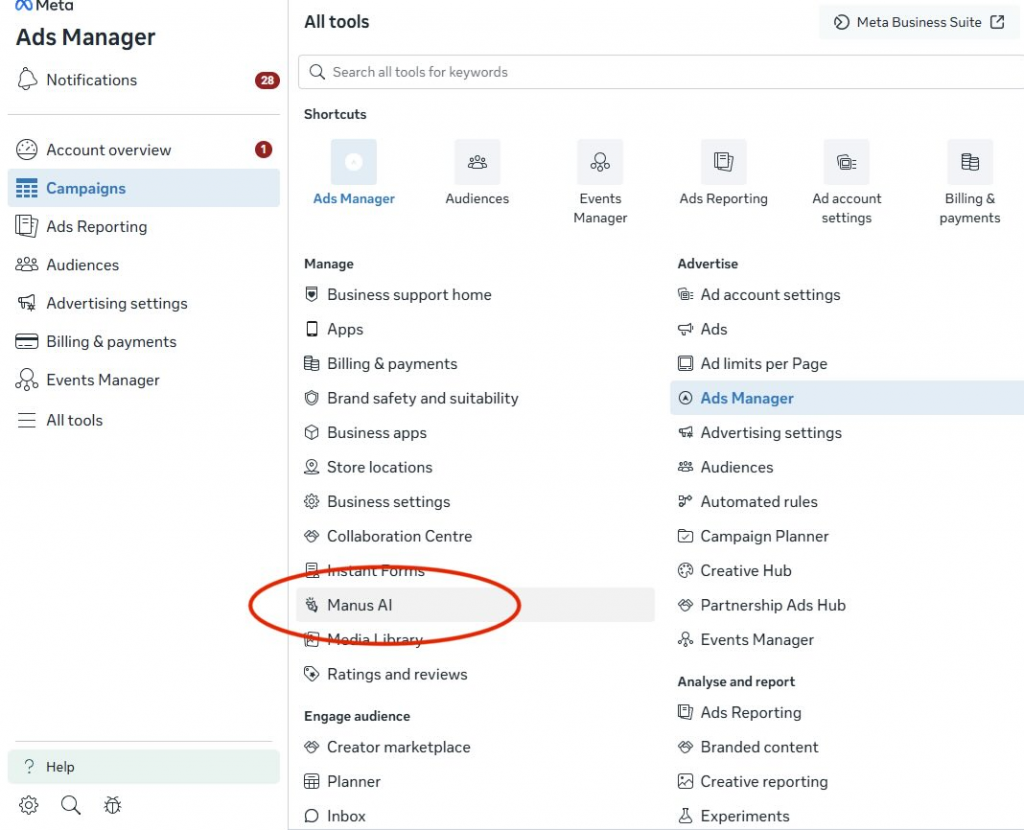Click the bug report icon
The height and width of the screenshot is (830, 1024).
click(x=112, y=805)
